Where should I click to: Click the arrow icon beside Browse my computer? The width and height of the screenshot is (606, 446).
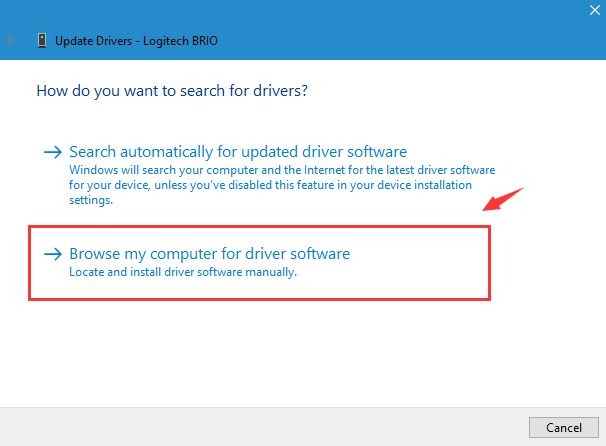coord(53,254)
